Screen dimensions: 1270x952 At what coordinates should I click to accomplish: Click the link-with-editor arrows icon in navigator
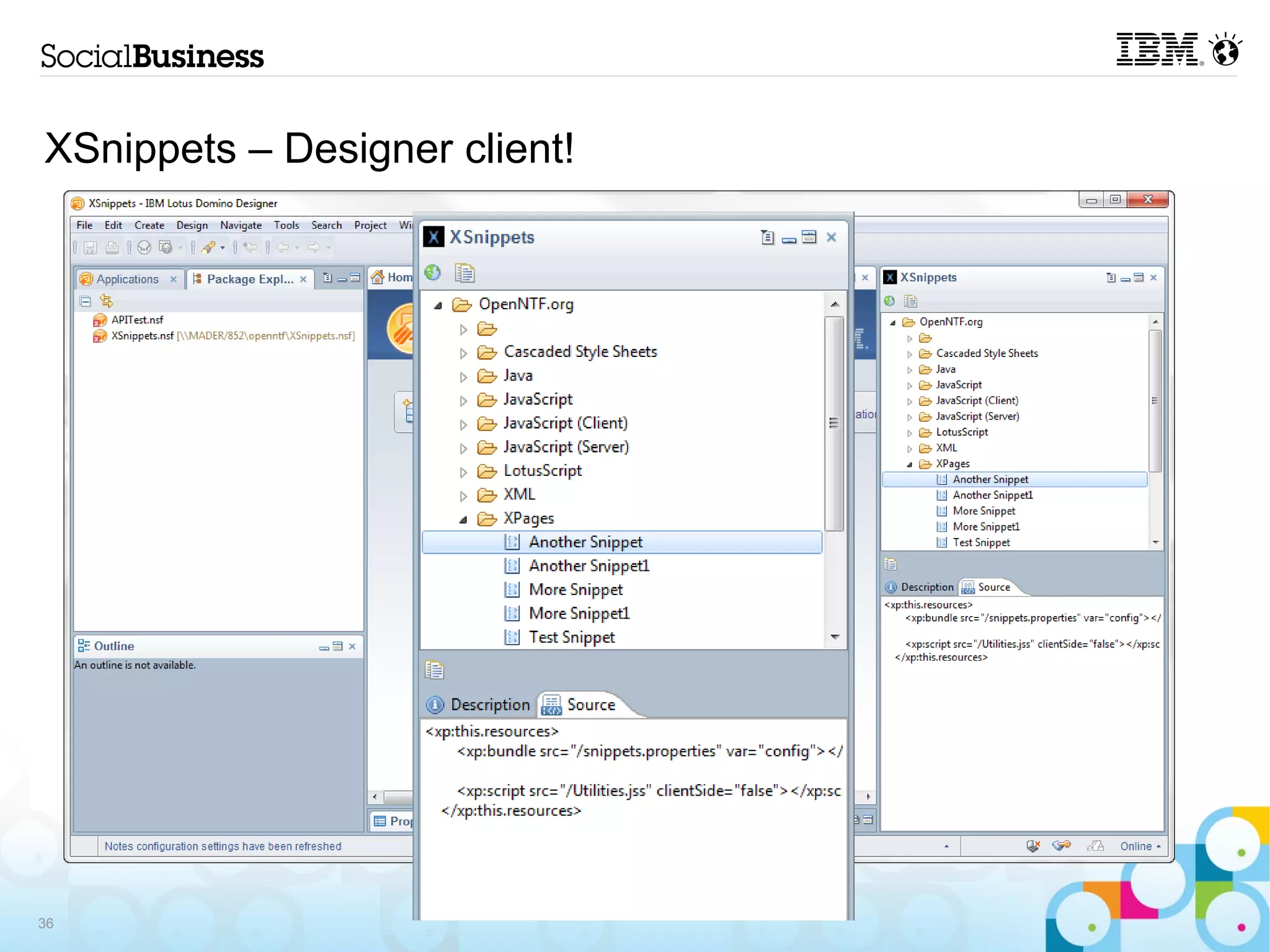point(107,301)
